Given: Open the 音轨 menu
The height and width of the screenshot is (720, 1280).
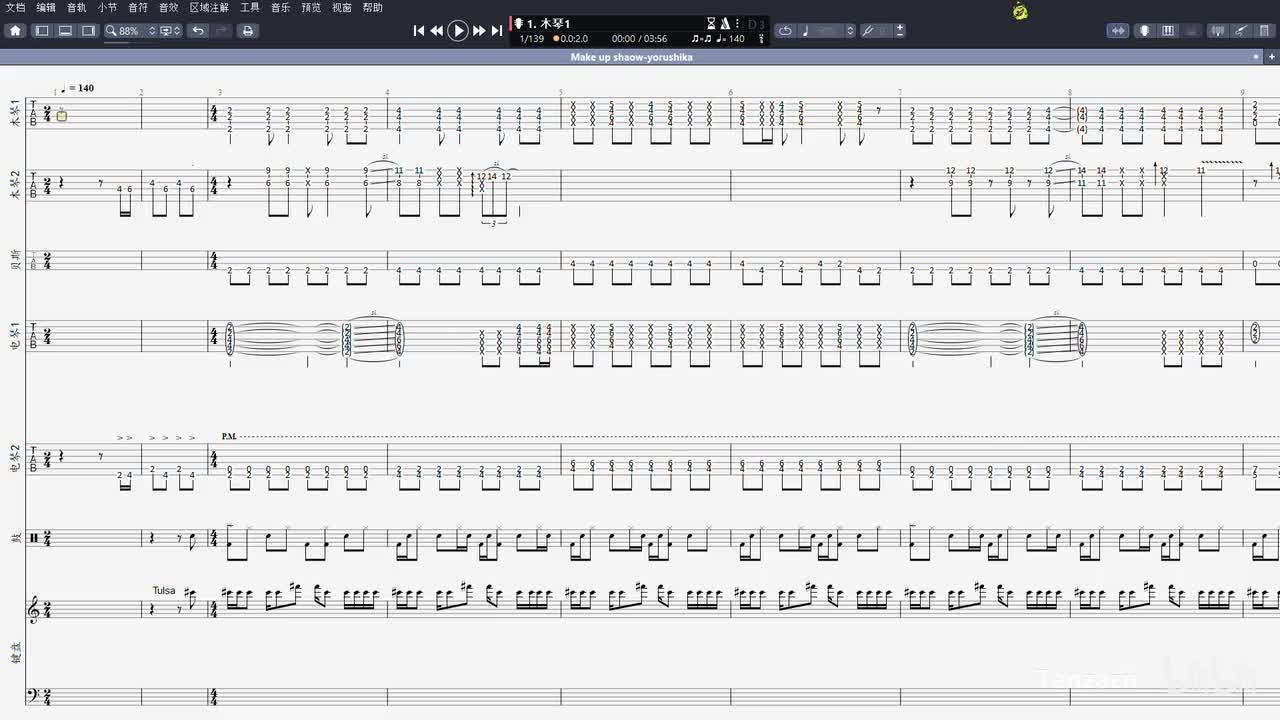Looking at the screenshot, I should [x=77, y=7].
